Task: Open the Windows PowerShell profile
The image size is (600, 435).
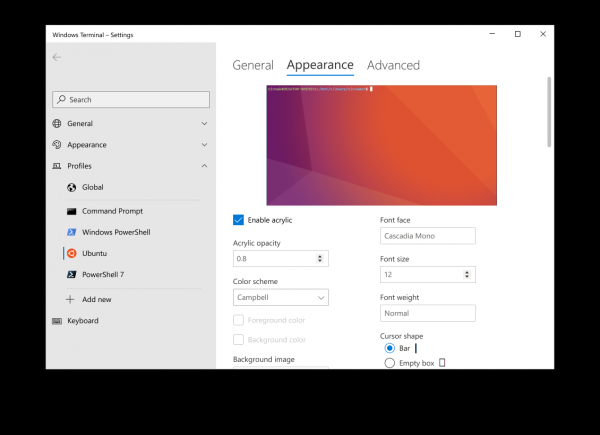Action: 115,232
